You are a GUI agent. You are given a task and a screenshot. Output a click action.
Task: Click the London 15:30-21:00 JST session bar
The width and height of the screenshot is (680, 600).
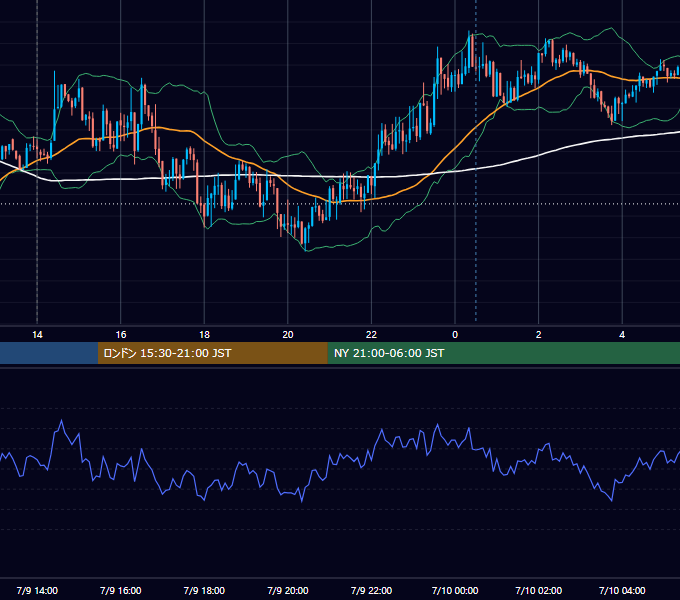coord(212,353)
